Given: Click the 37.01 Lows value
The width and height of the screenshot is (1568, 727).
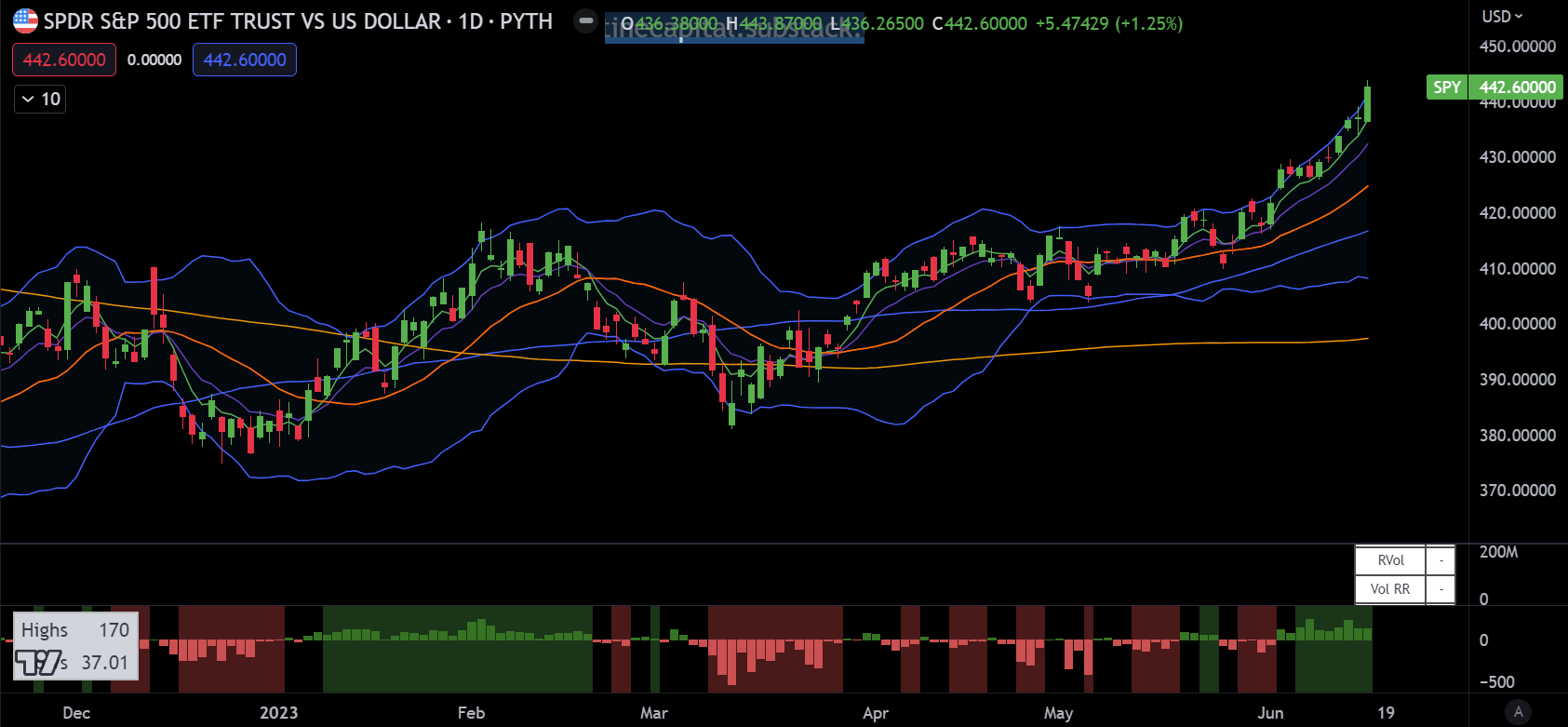Looking at the screenshot, I should (x=104, y=663).
